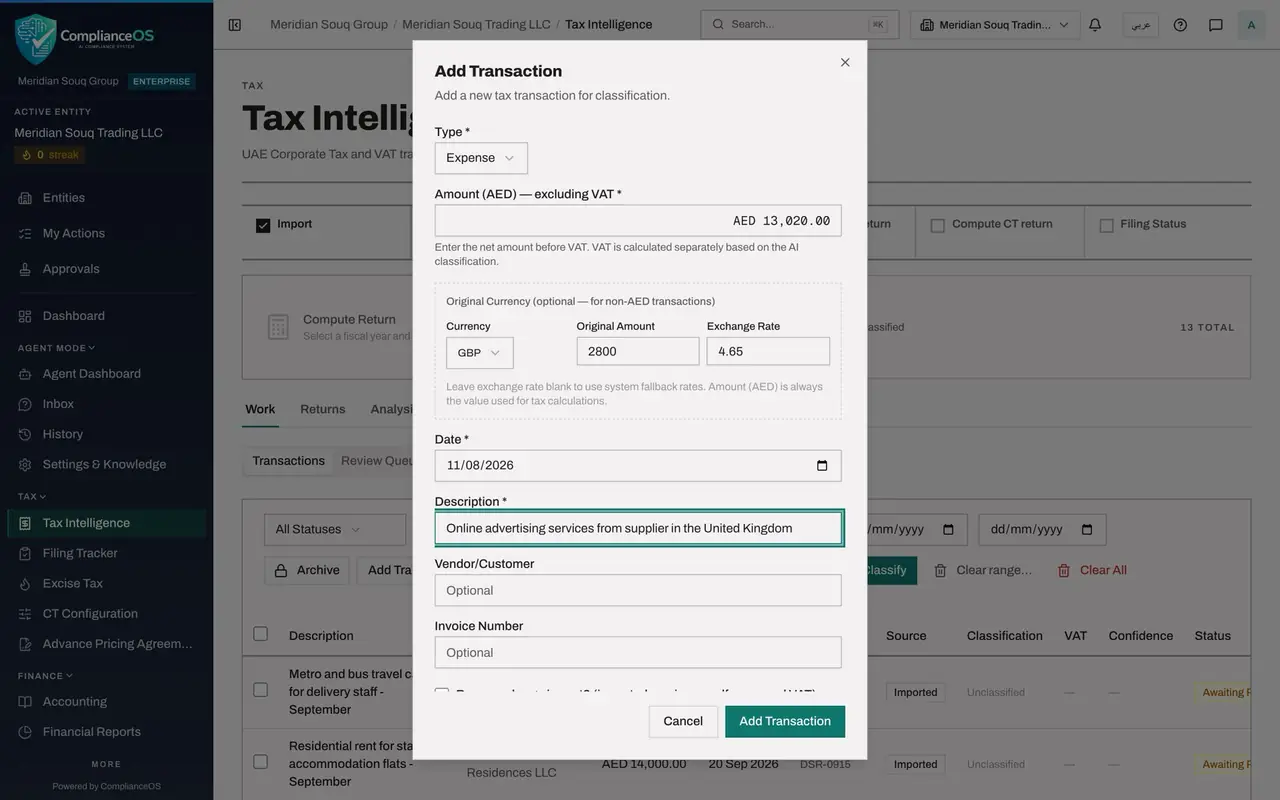1280x800 pixels.
Task: Click the Invoice Number input field
Action: pos(638,653)
